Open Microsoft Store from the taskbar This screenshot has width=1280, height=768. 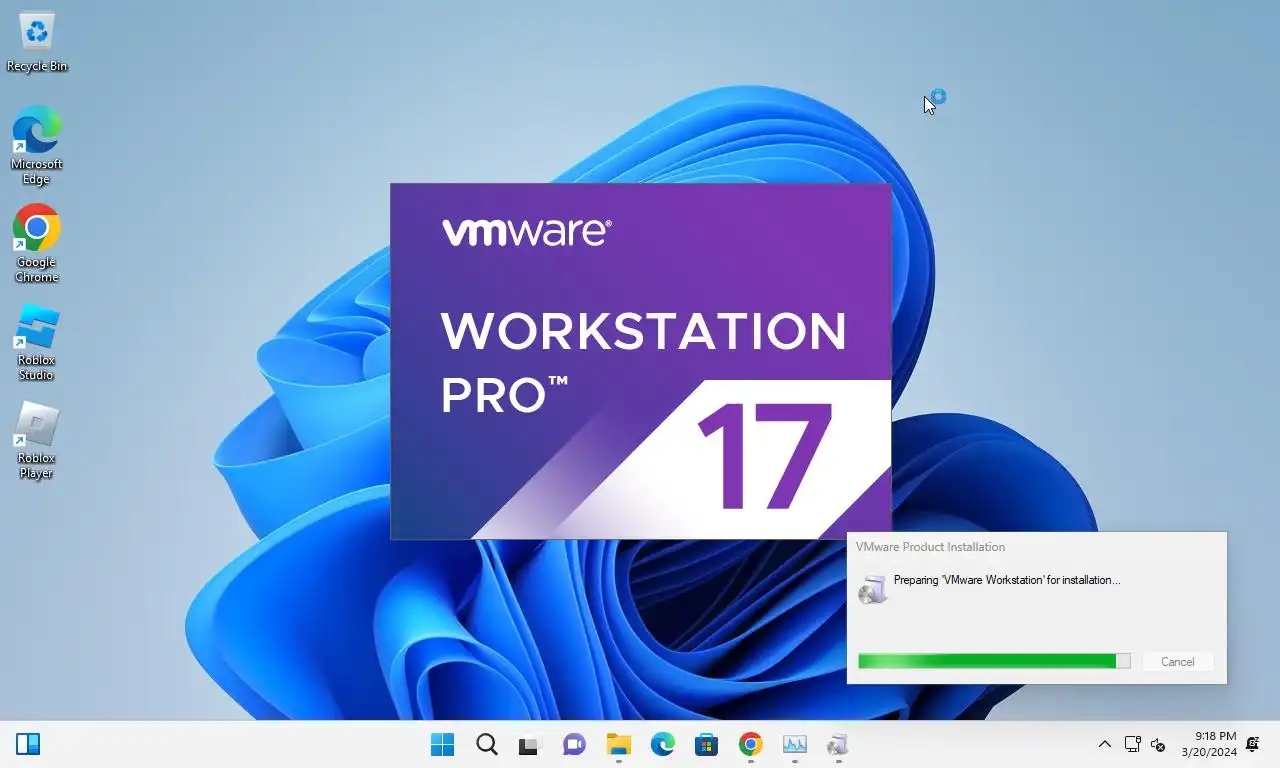point(706,744)
